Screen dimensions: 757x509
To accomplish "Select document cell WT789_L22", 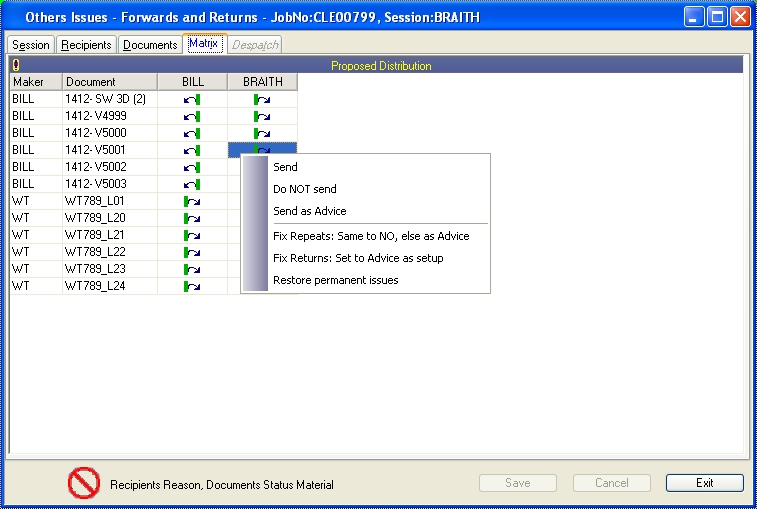I will pyautogui.click(x=110, y=252).
